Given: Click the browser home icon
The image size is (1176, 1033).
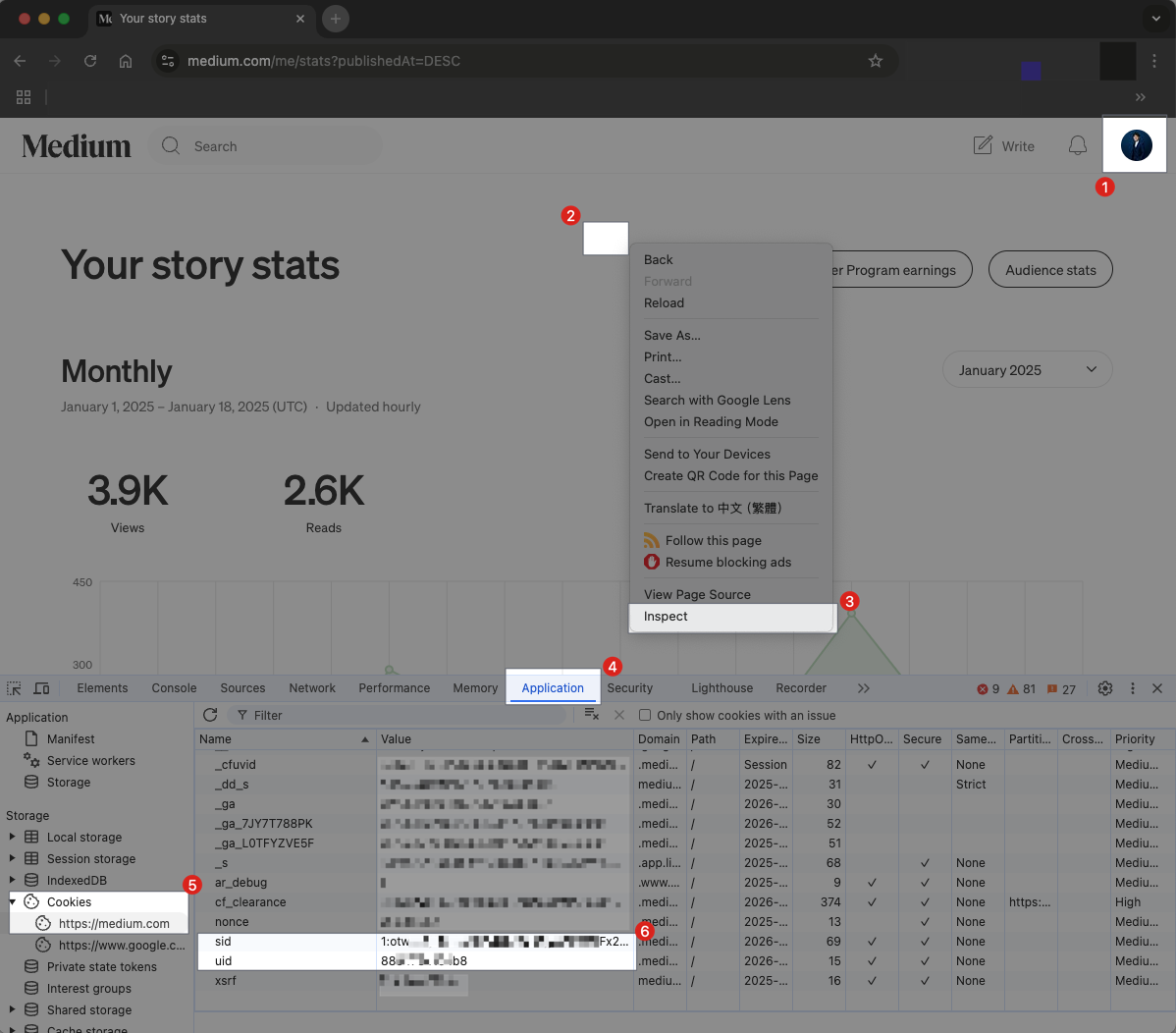Looking at the screenshot, I should tap(126, 61).
